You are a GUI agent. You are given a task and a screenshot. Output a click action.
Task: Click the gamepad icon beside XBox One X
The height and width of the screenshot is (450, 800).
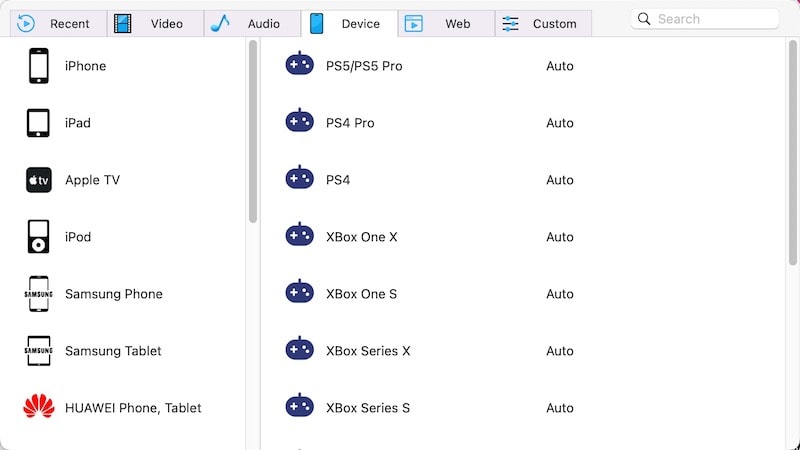(x=299, y=235)
